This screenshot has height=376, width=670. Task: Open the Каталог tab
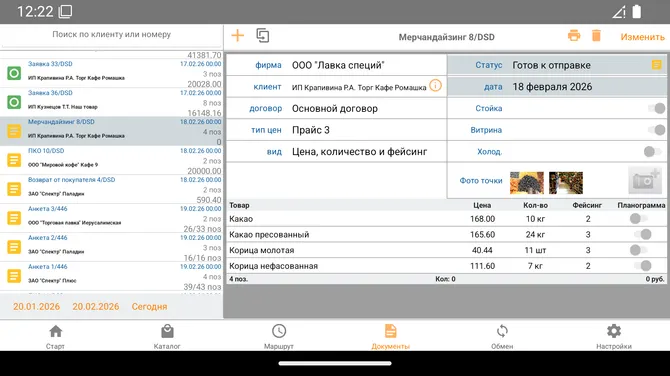[167, 337]
